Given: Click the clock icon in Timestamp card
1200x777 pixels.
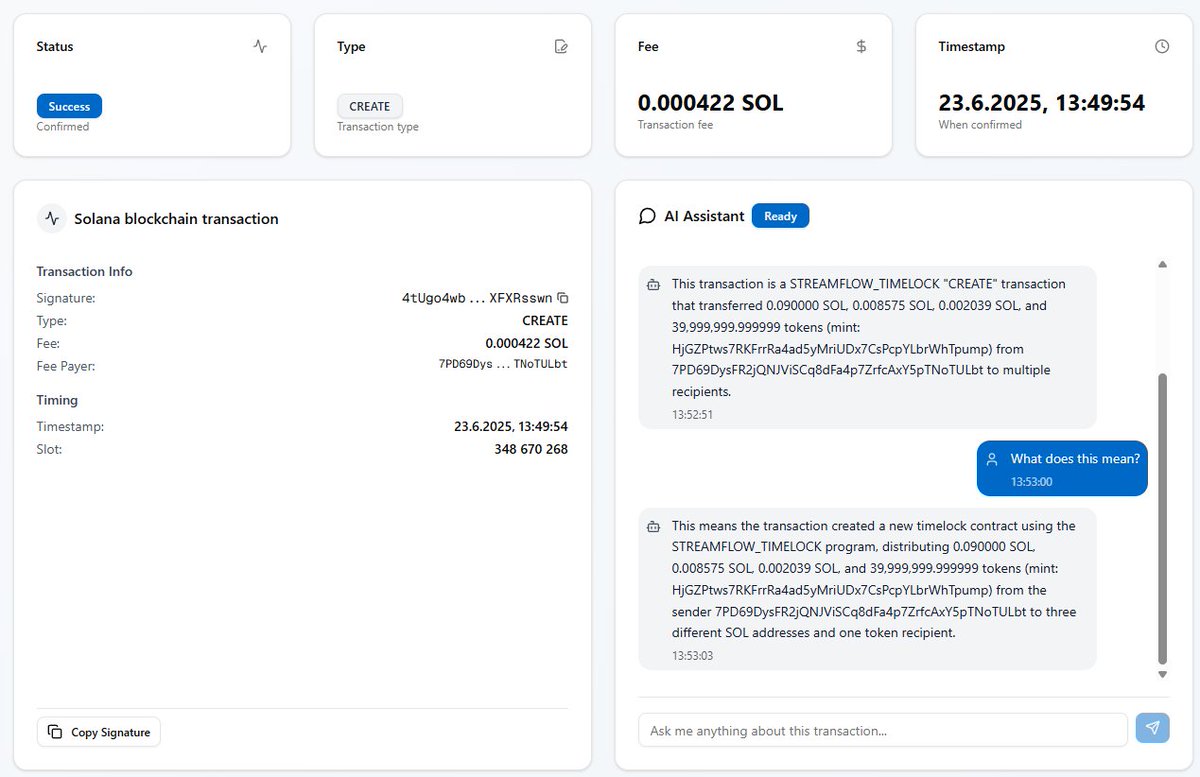Looking at the screenshot, I should pyautogui.click(x=1161, y=46).
